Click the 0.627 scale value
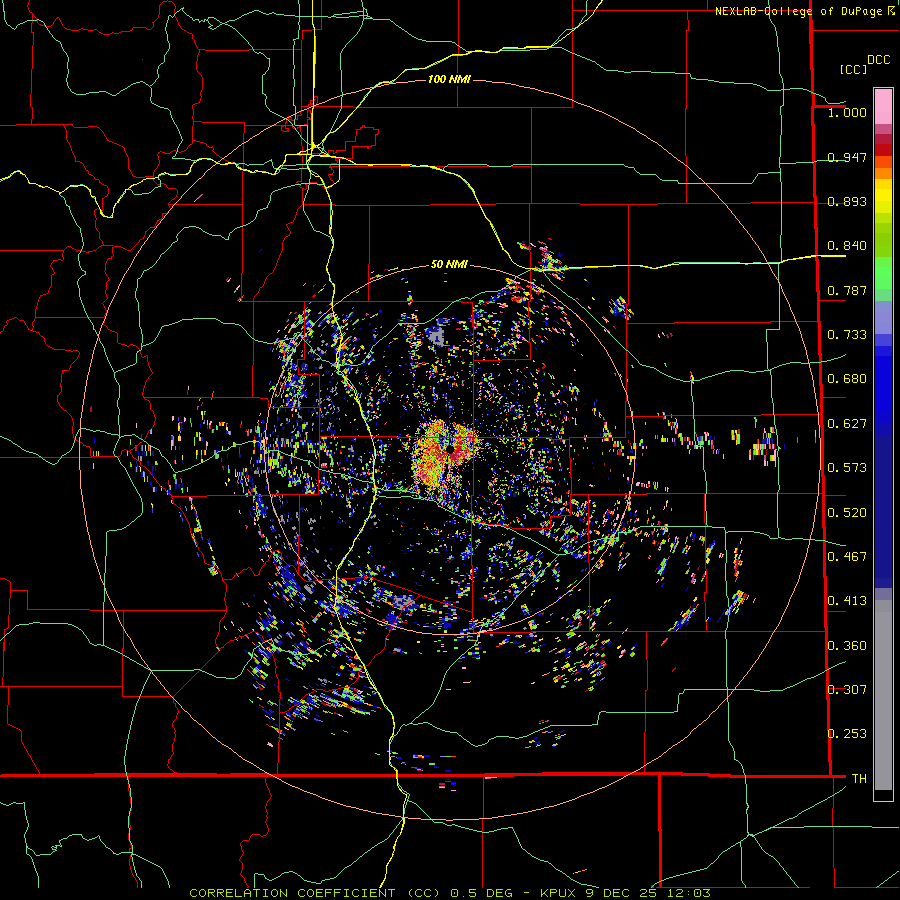This screenshot has width=900, height=900. pyautogui.click(x=847, y=424)
